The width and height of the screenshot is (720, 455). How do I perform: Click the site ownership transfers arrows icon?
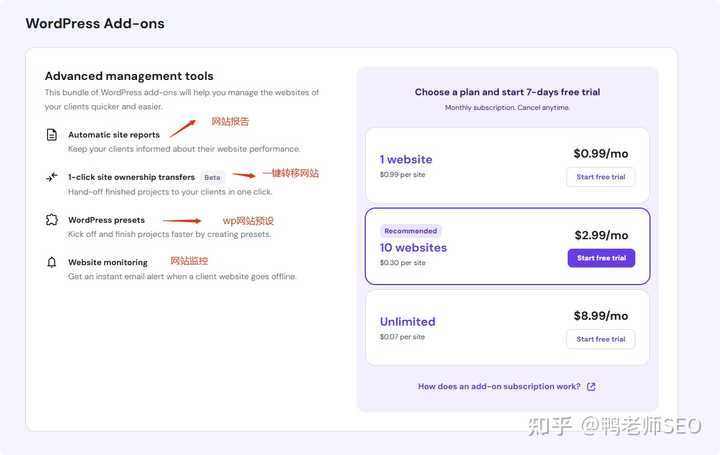[x=52, y=177]
